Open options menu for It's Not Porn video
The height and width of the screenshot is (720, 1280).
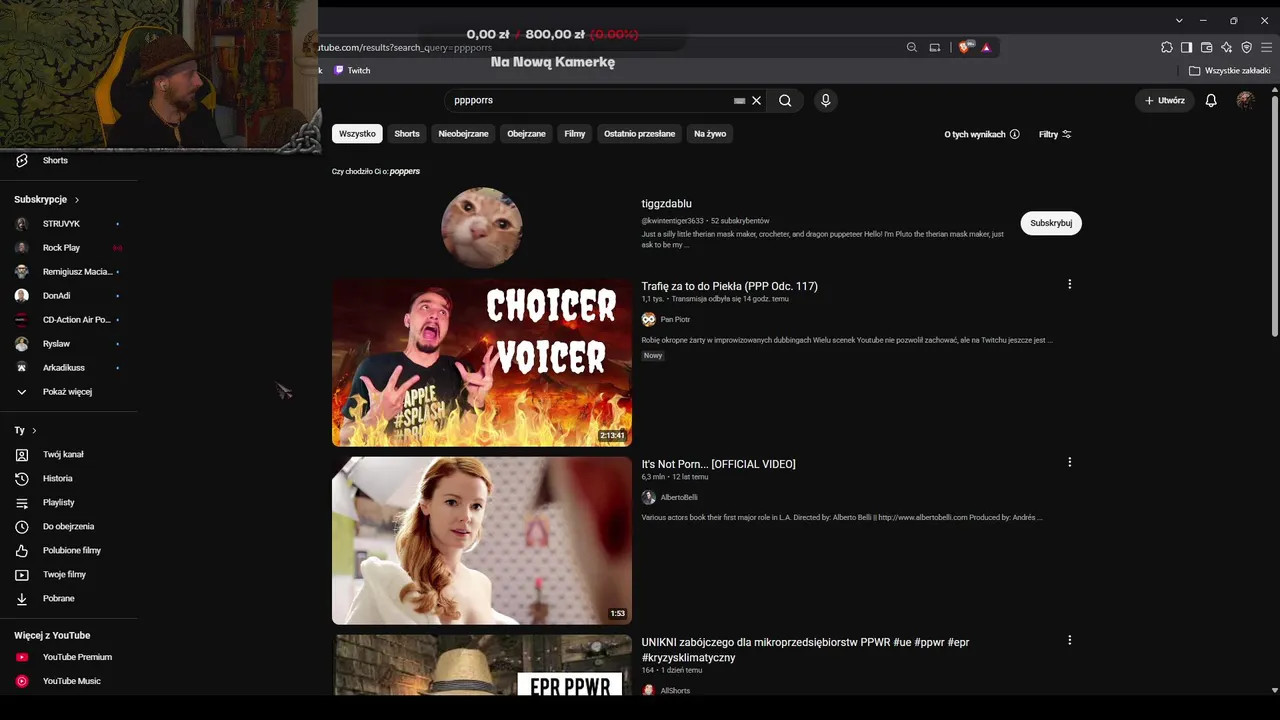pos(1069,462)
